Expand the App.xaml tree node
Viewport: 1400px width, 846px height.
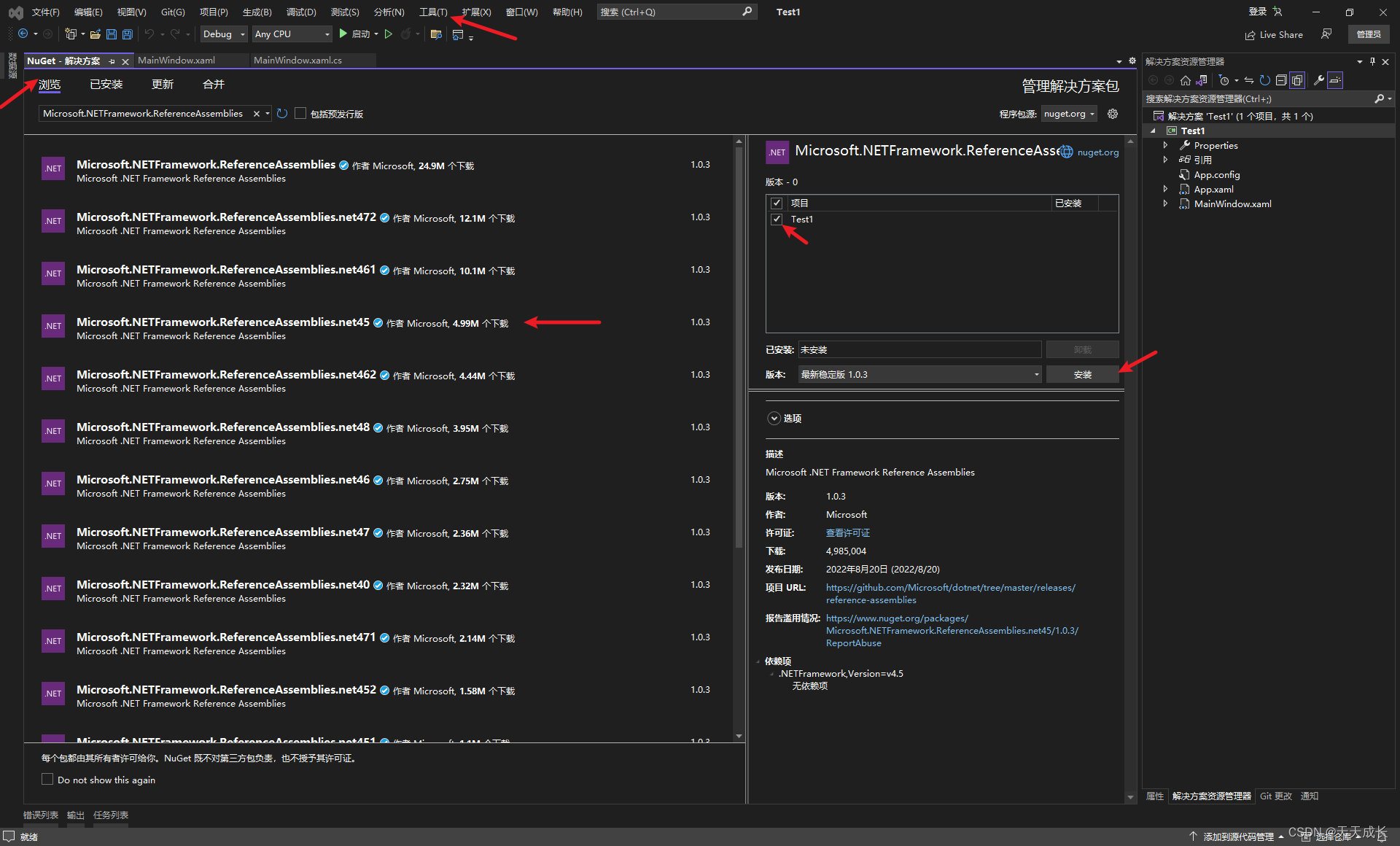click(1165, 189)
